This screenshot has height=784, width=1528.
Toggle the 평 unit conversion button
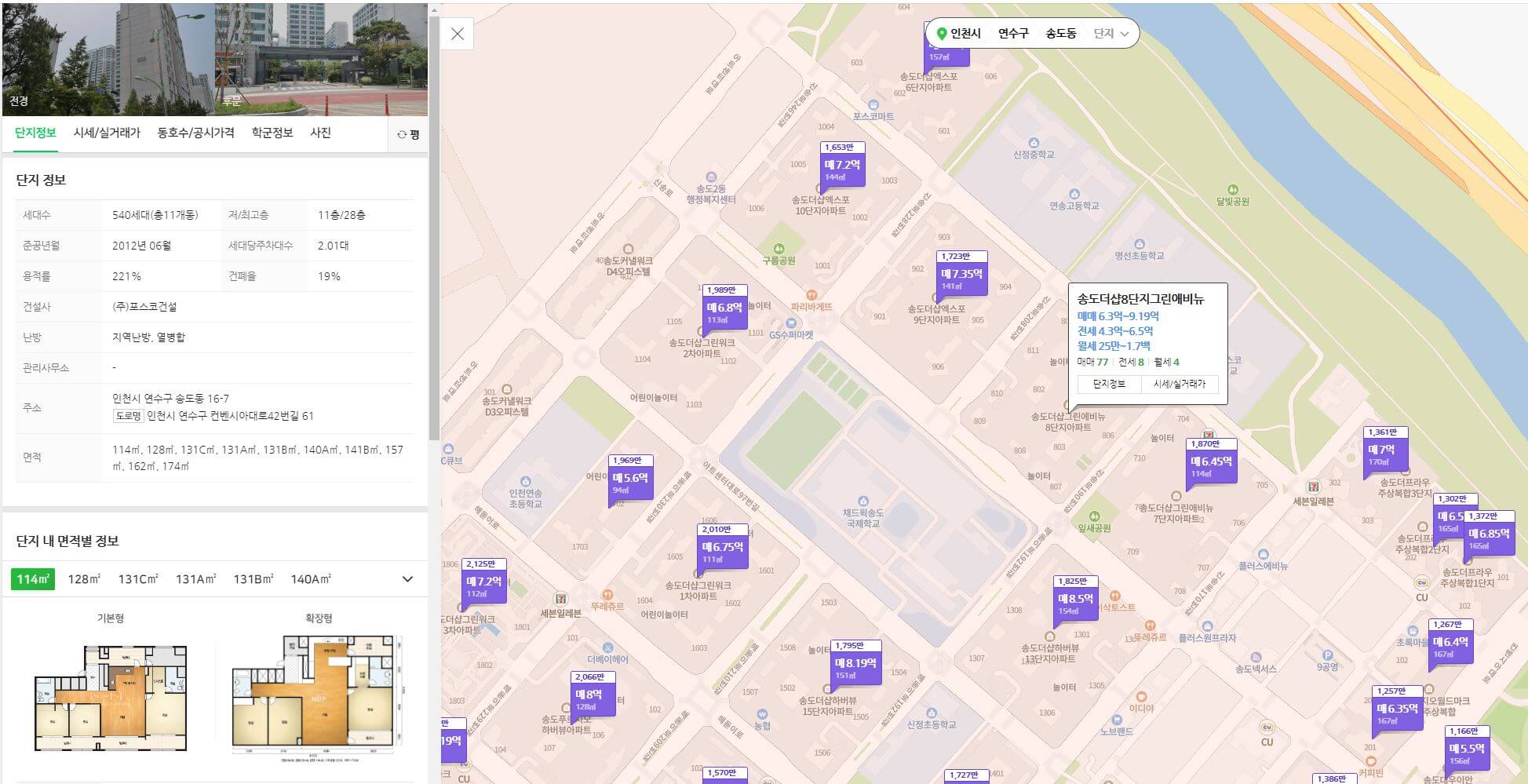tap(408, 135)
